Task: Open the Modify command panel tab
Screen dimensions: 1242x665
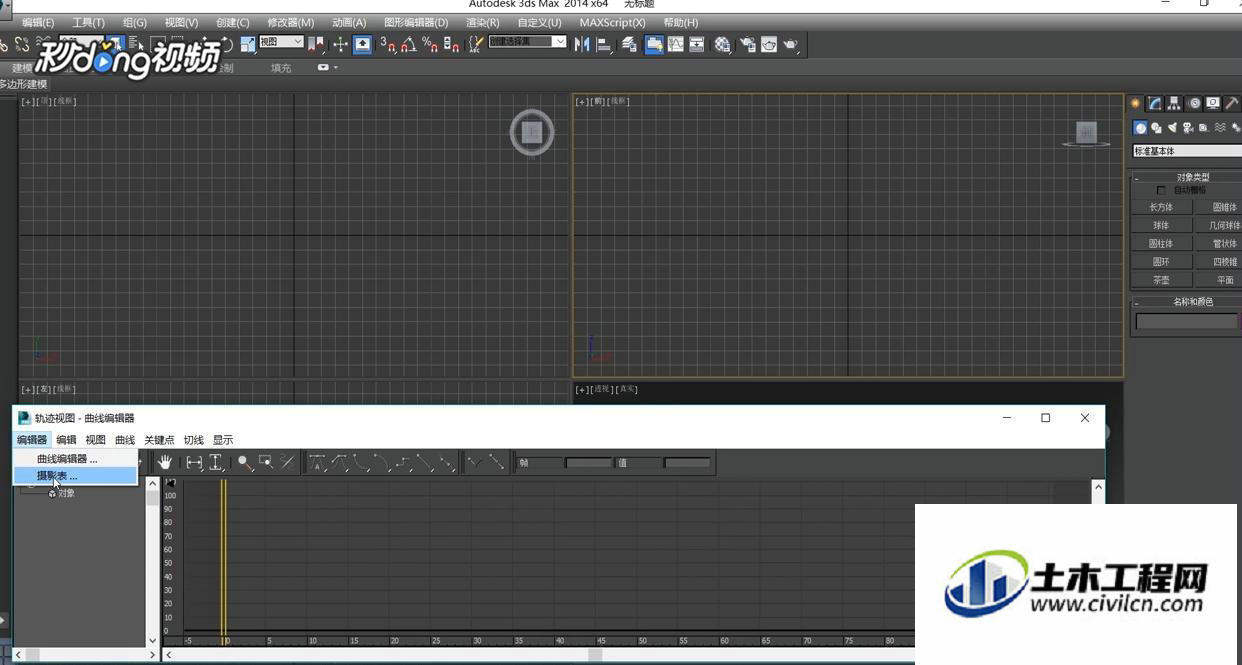Action: tap(1154, 103)
